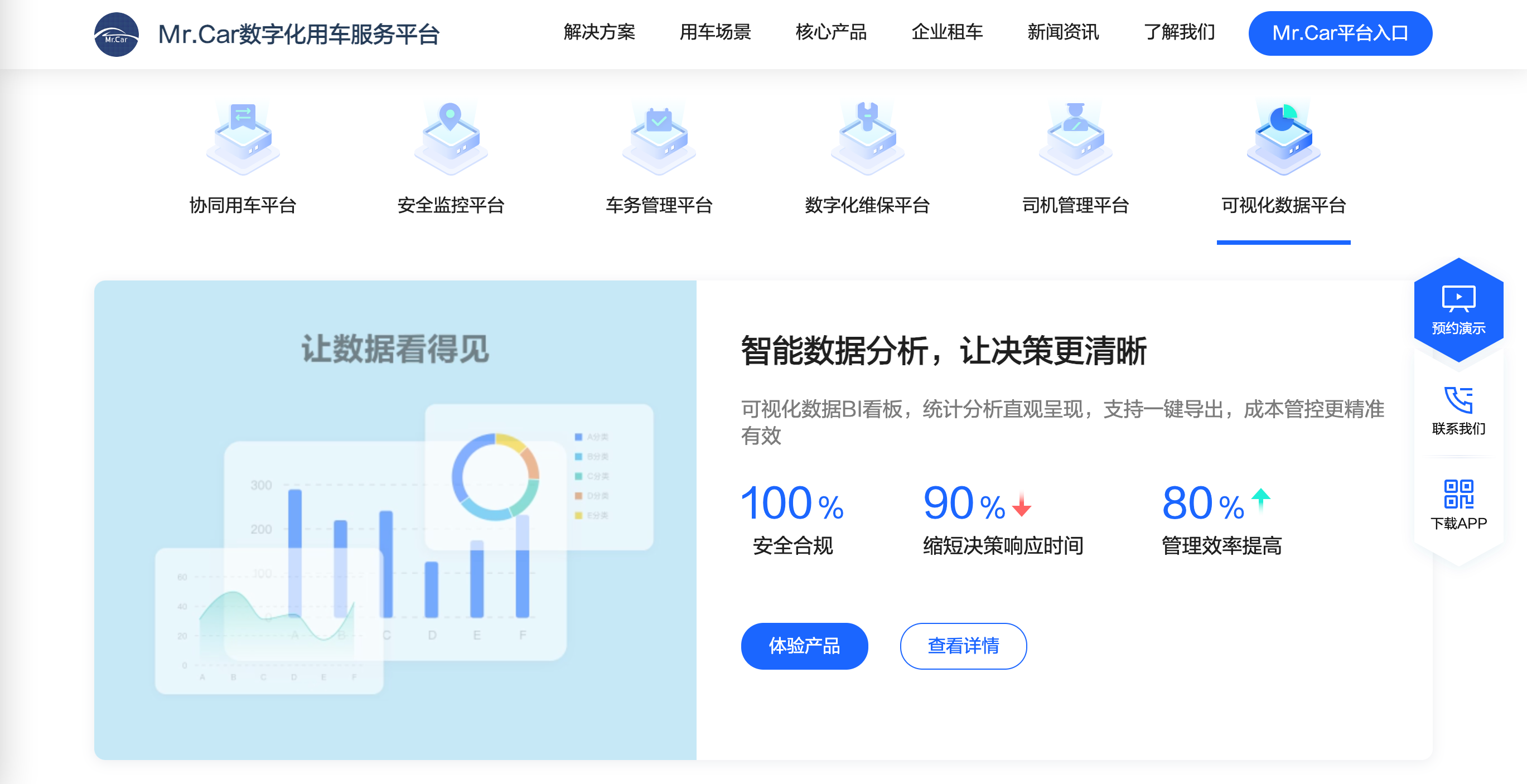Switch to the 数字化维保平台 tab label
The image size is (1527, 784).
(x=867, y=205)
